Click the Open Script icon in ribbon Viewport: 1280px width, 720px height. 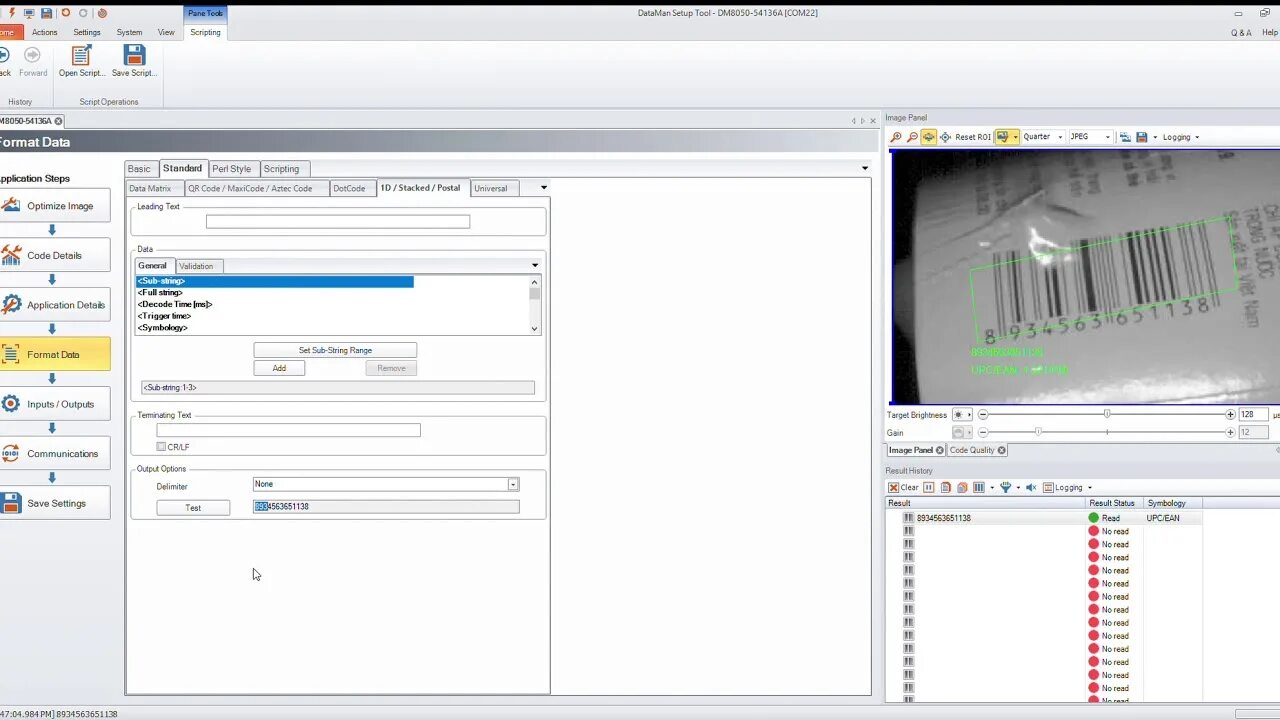click(x=82, y=56)
